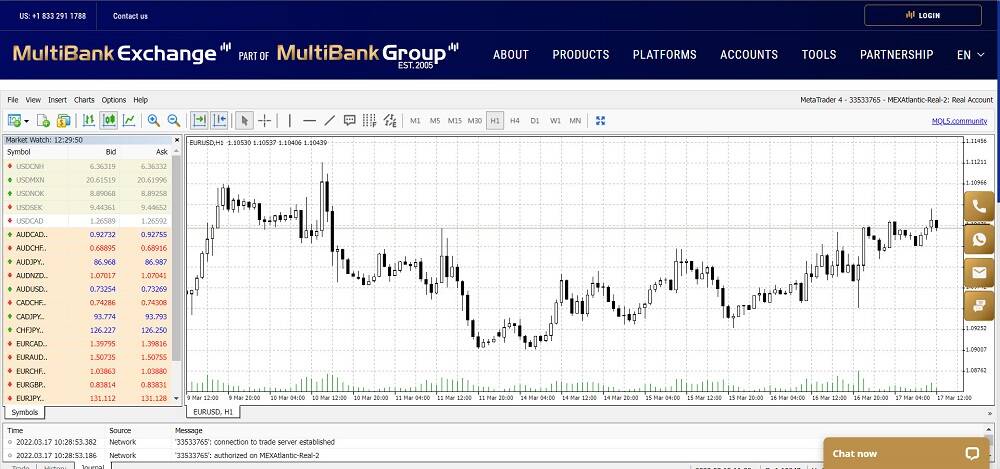1000x469 pixels.
Task: Set timeframe to D1
Action: click(x=535, y=121)
